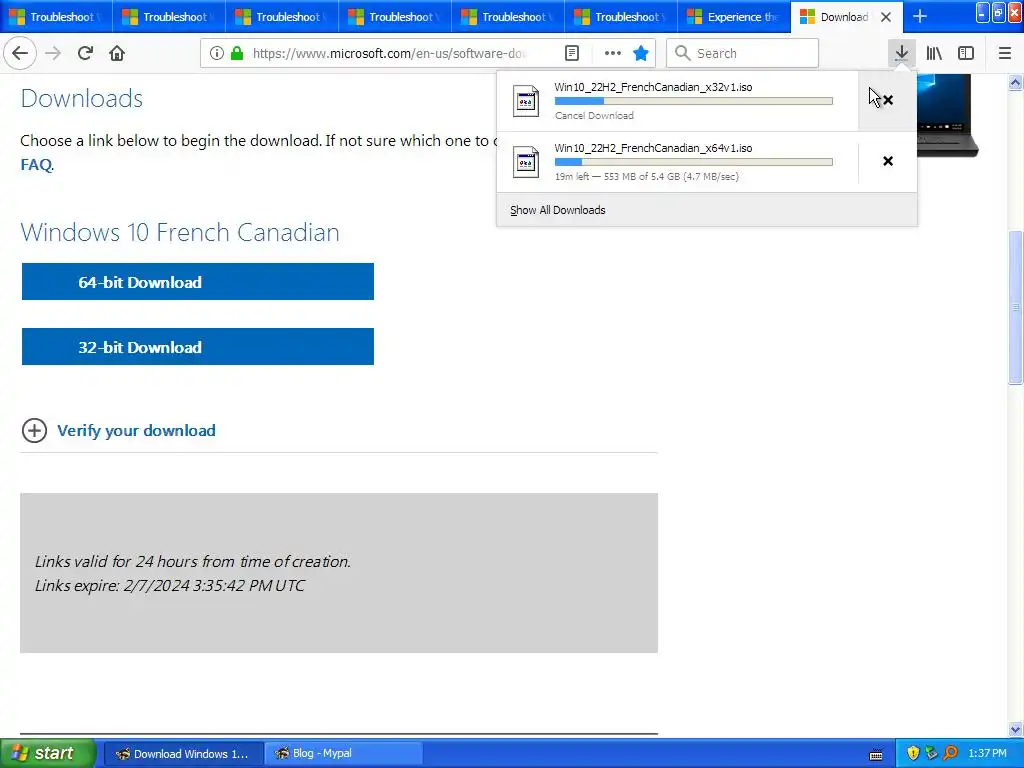The height and width of the screenshot is (768, 1024).
Task: Click the plus circle beside Verify your download
Action: [34, 430]
